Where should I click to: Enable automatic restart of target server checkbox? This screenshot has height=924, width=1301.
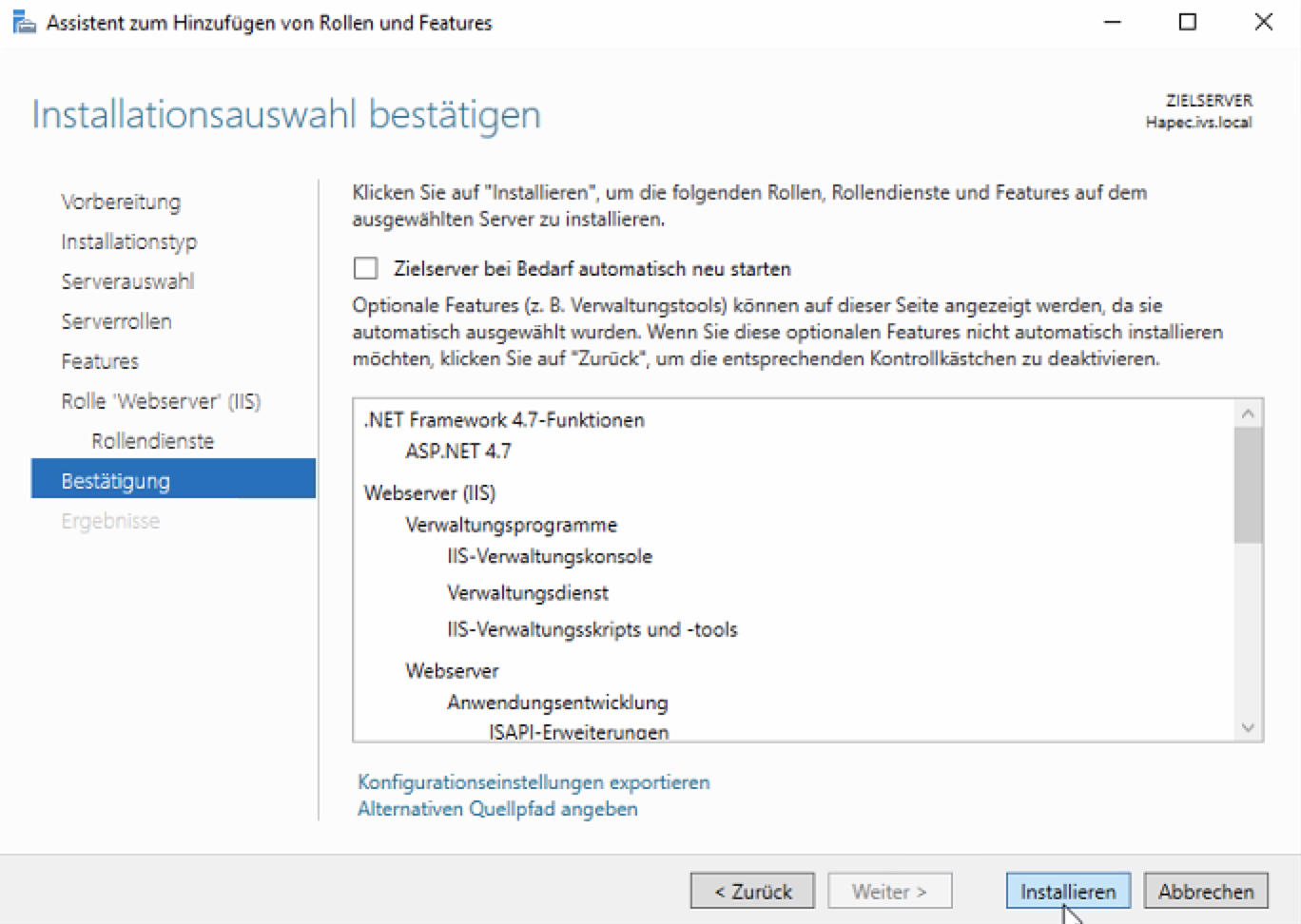(x=366, y=268)
